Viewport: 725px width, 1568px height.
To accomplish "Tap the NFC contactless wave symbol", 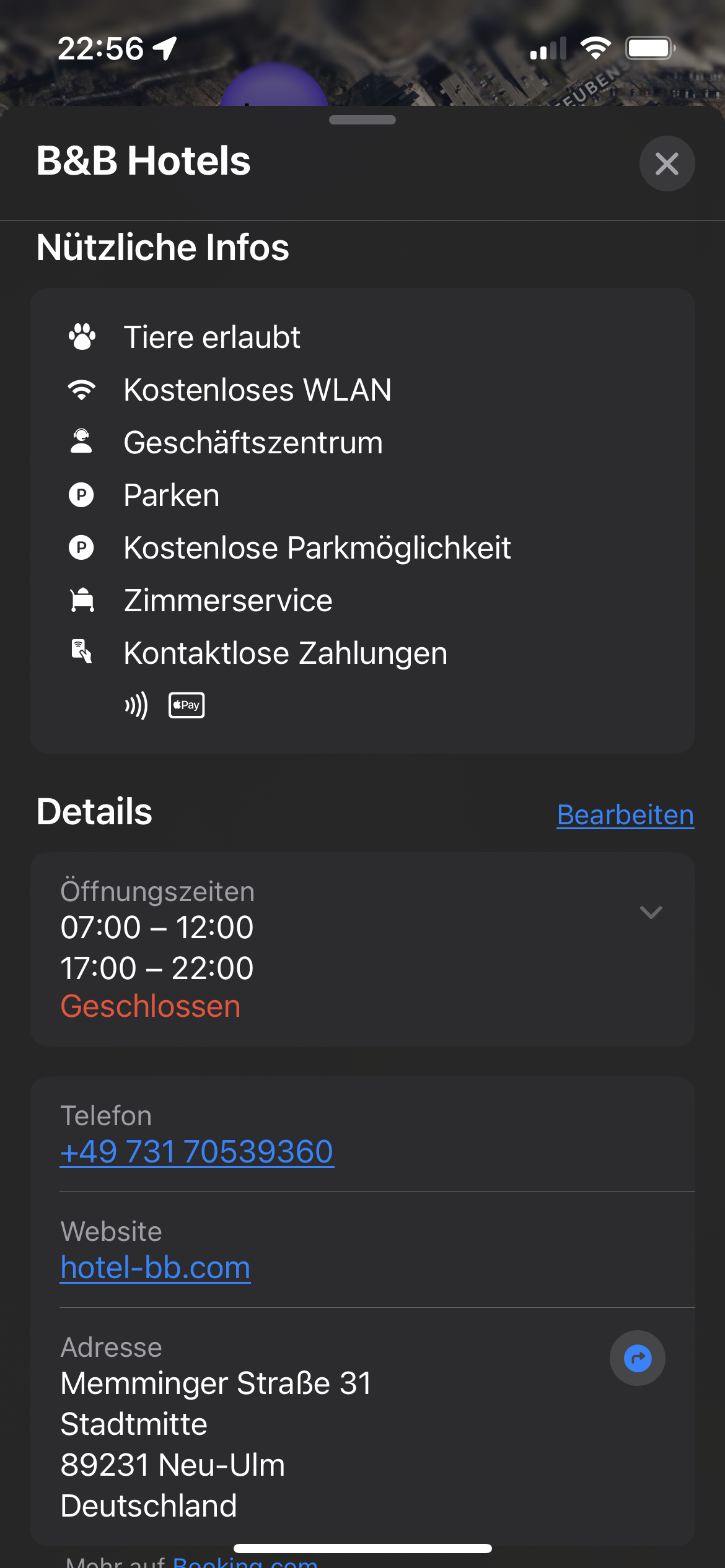I will pyautogui.click(x=136, y=705).
